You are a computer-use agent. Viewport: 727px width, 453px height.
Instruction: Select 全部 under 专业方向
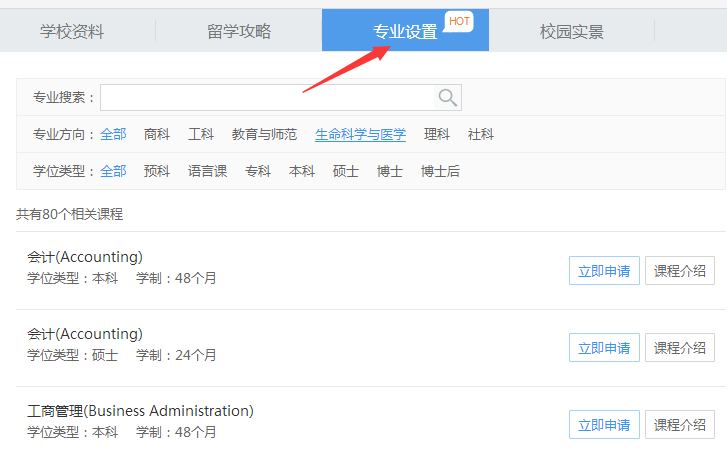(113, 134)
